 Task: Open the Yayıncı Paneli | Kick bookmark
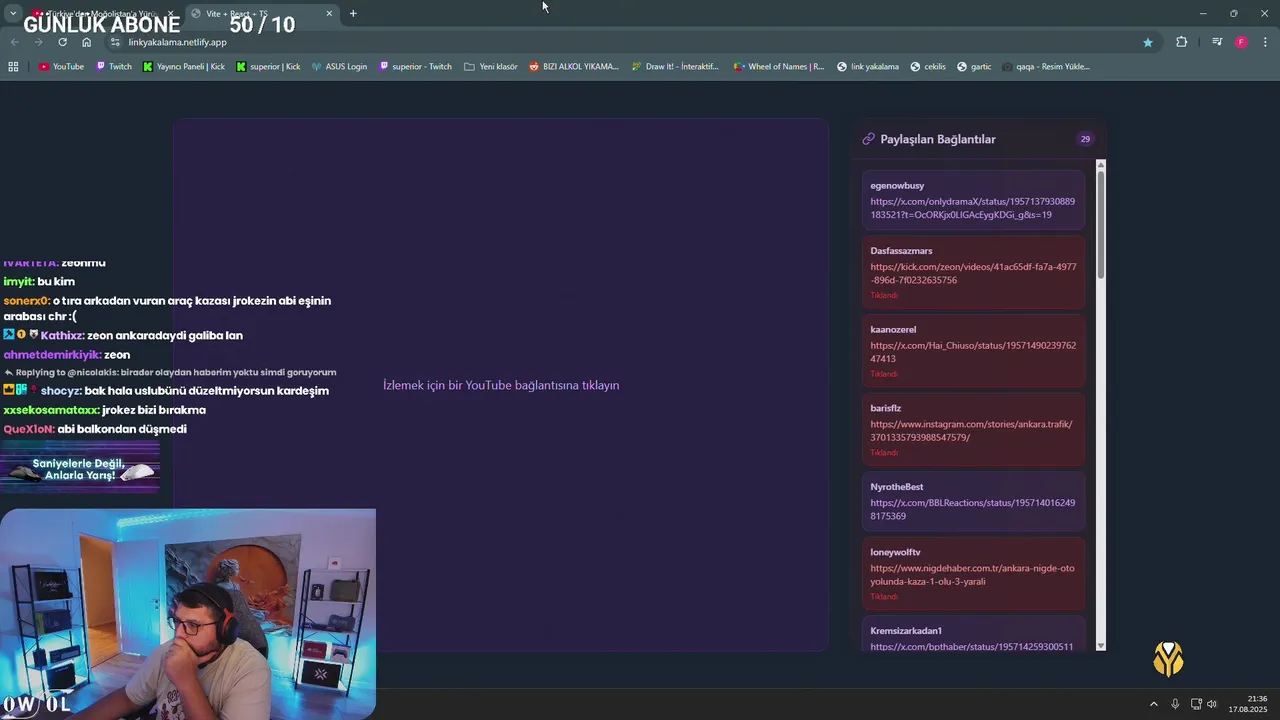click(x=184, y=67)
